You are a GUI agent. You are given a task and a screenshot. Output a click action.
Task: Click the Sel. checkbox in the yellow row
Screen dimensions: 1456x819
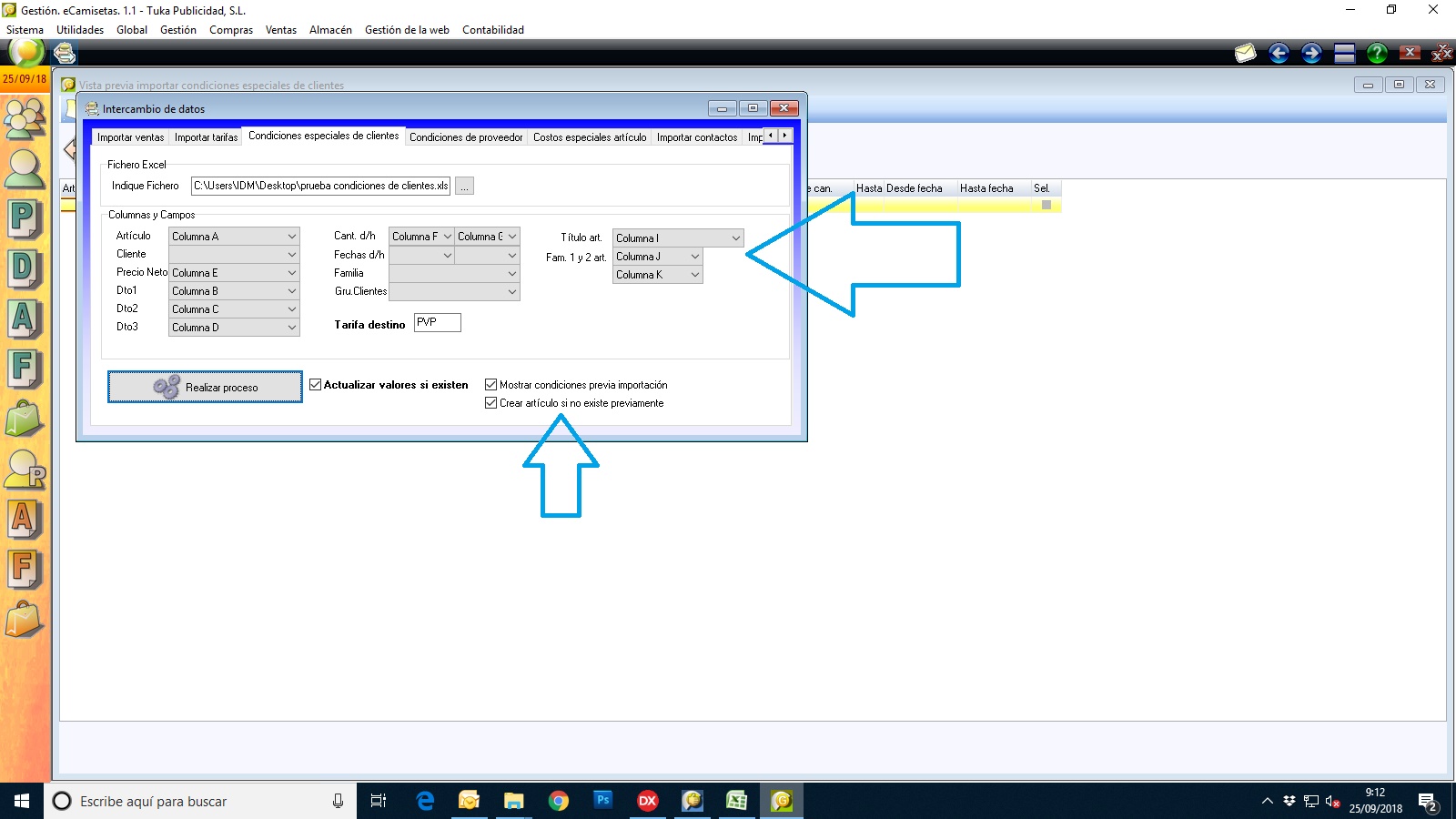tap(1046, 205)
